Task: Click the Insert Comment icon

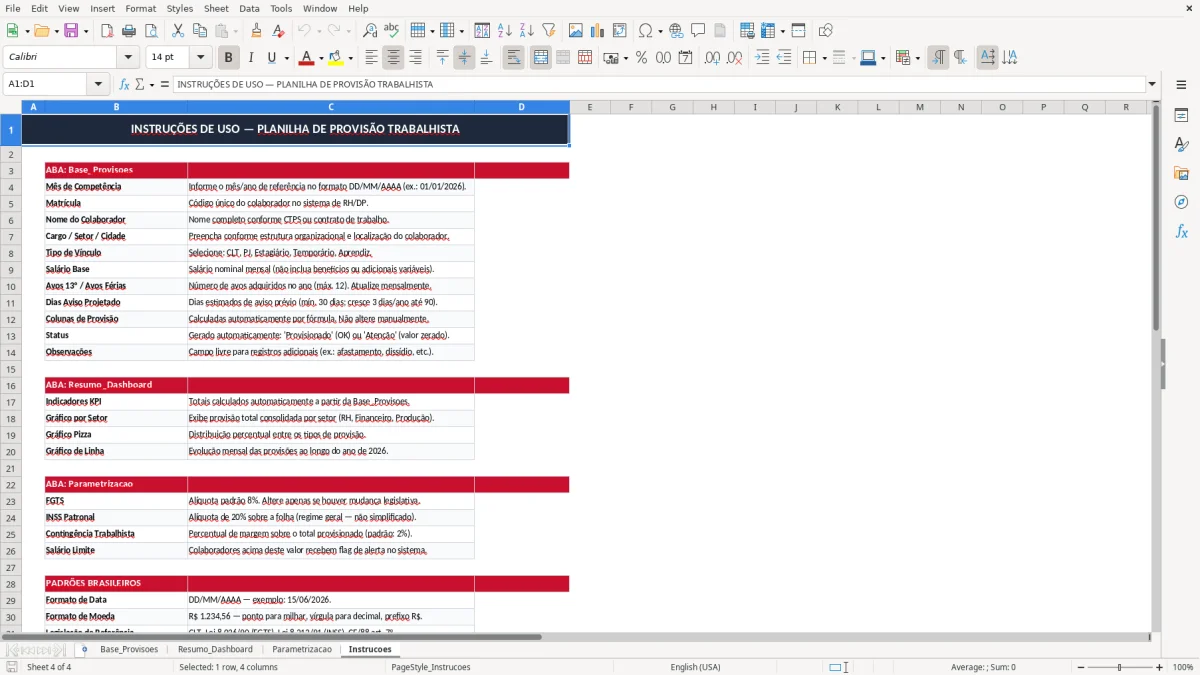Action: 698,31
